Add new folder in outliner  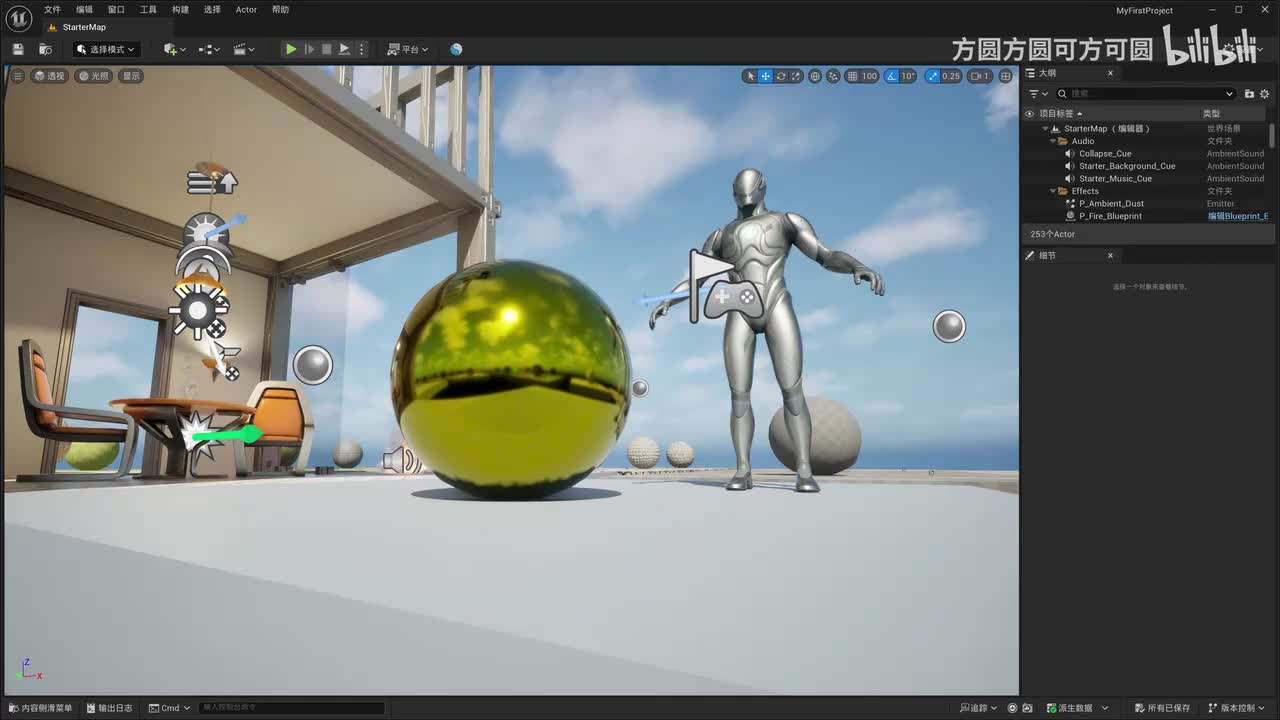(1249, 94)
